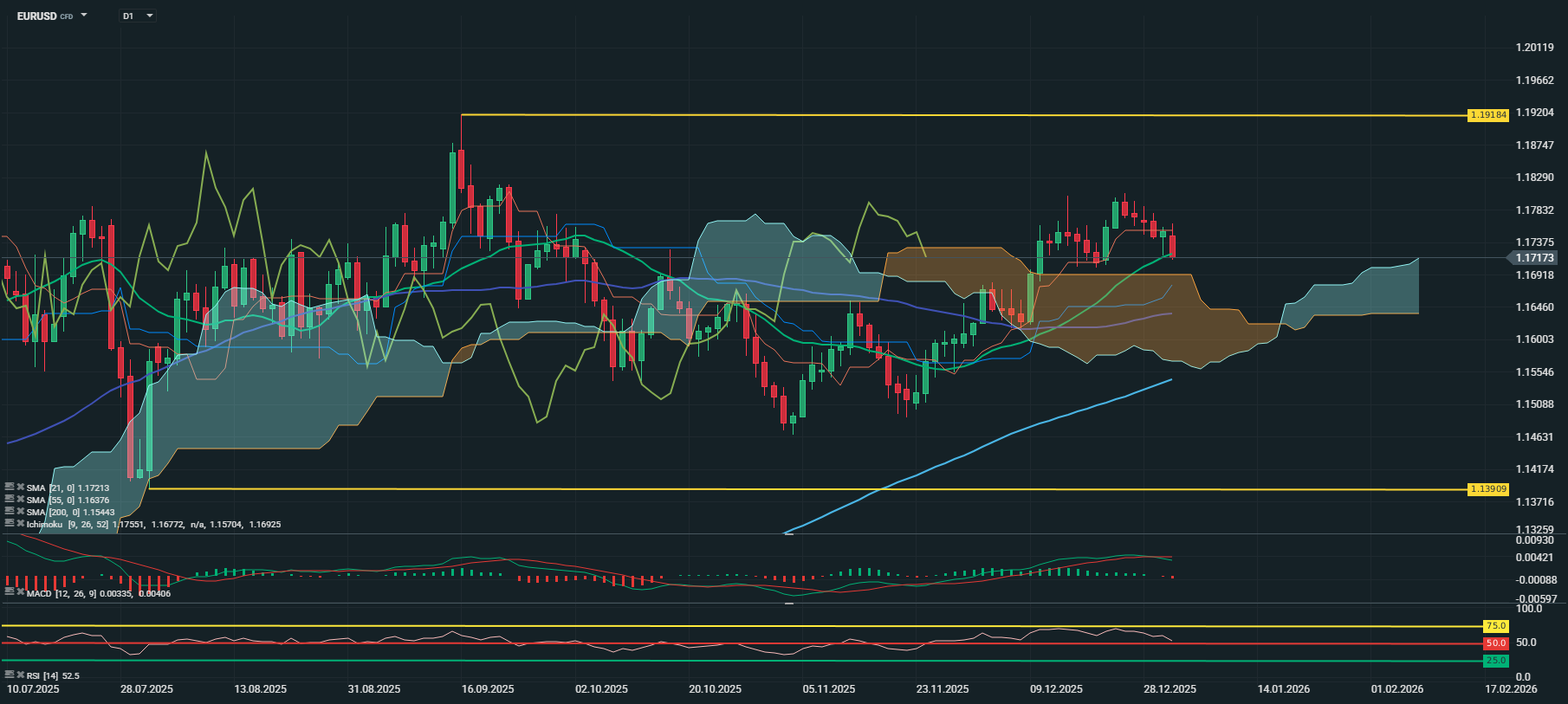This screenshot has width=1568, height=704.
Task: Open MACD indicator settings icon
Action: tap(10, 593)
